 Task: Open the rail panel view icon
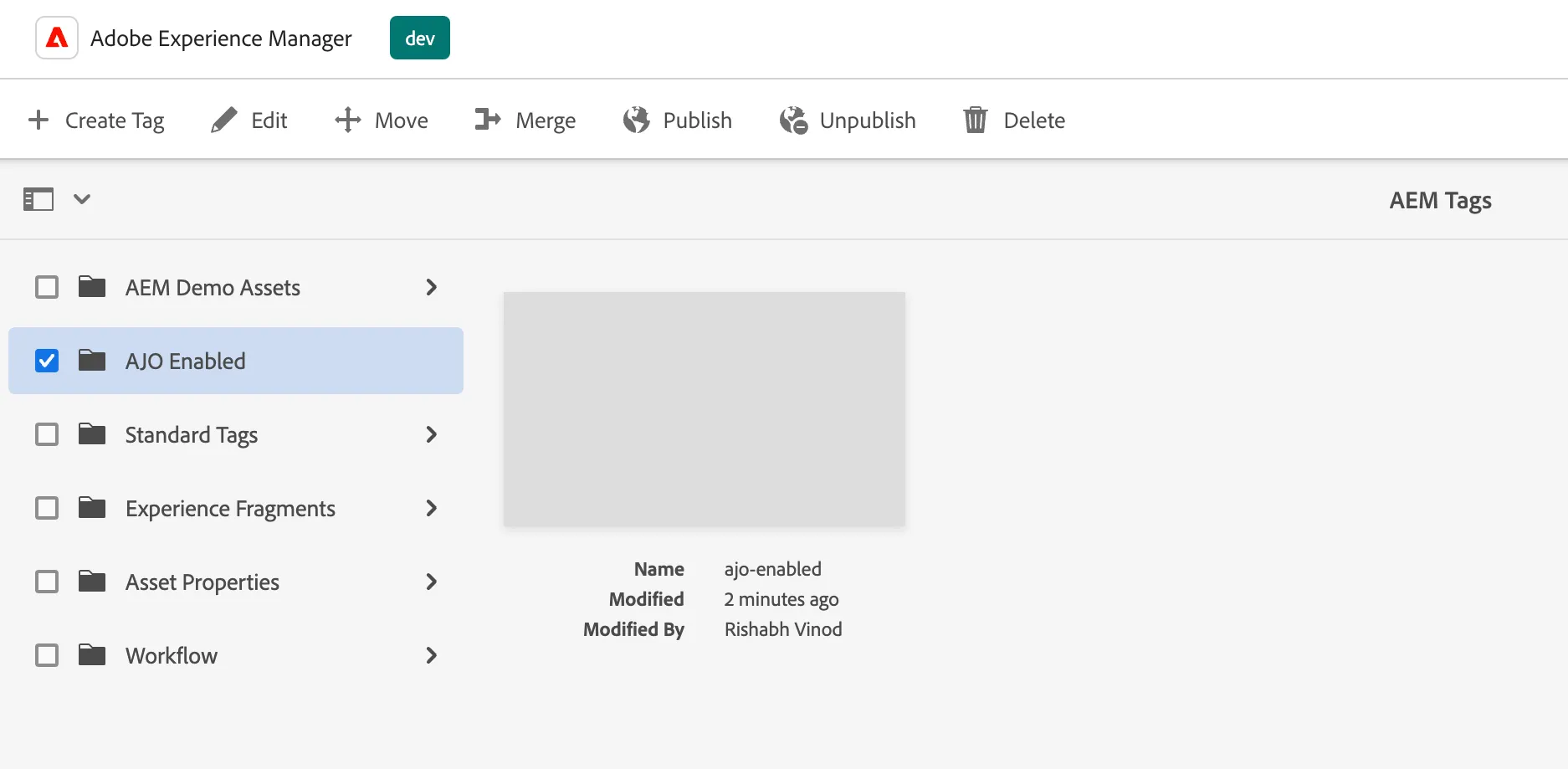38,199
